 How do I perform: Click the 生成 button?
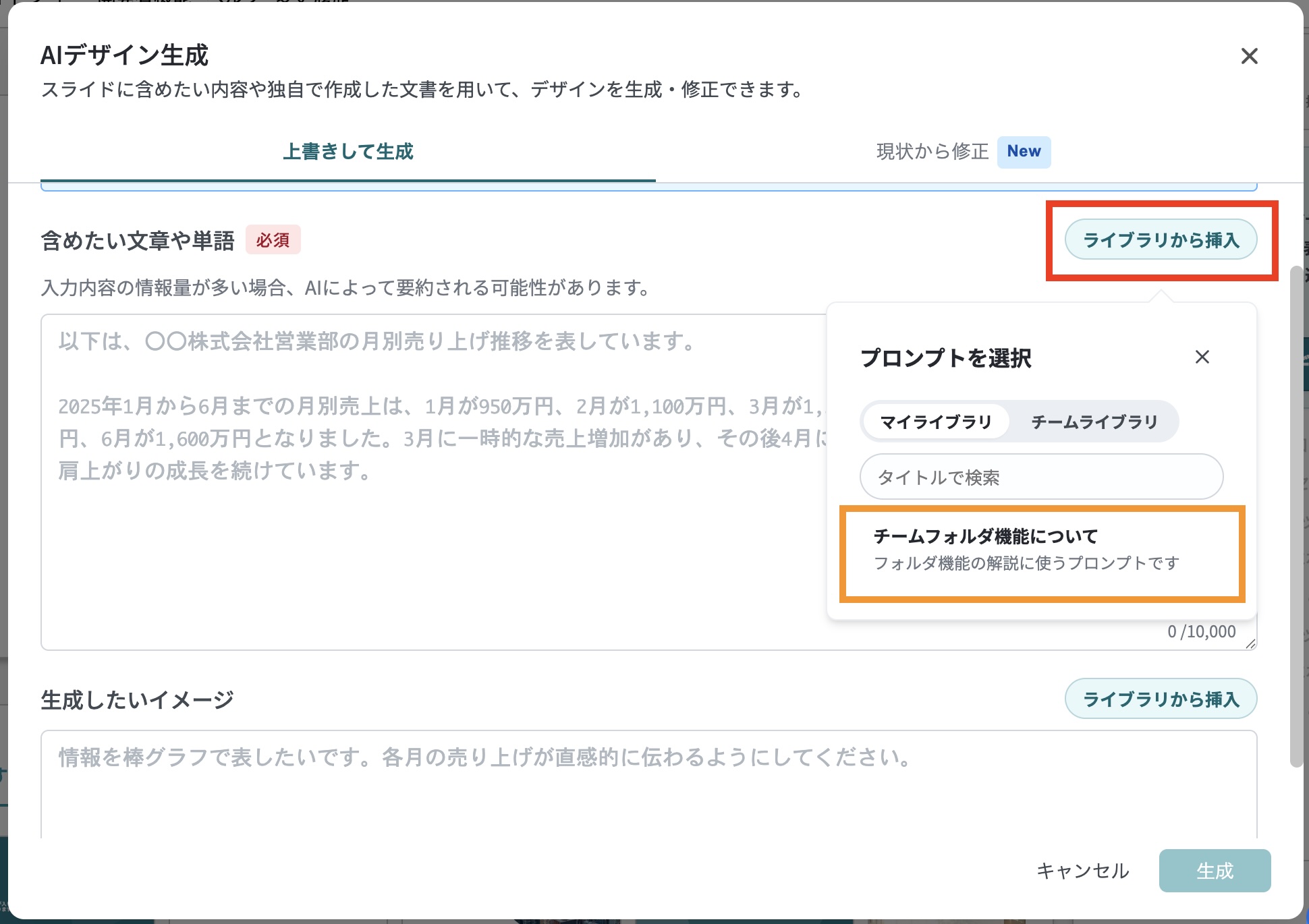1215,871
